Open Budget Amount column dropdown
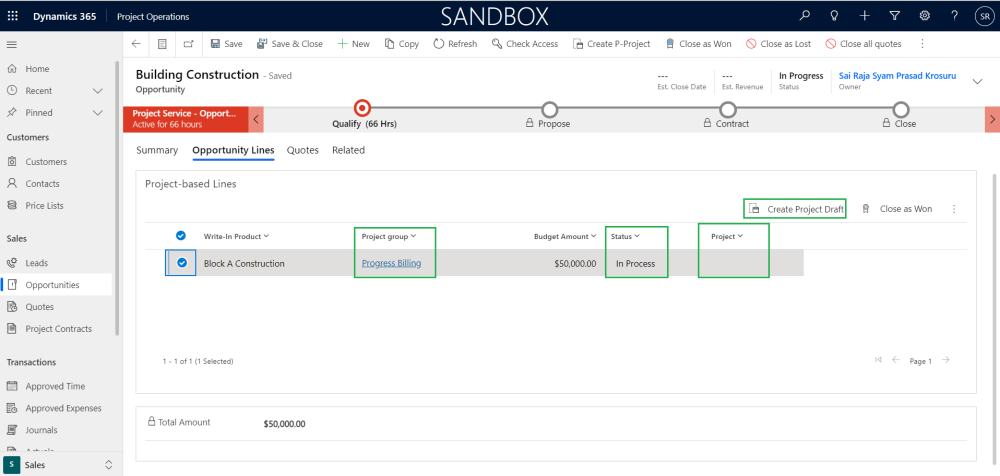Image resolution: width=1000 pixels, height=476 pixels. click(x=565, y=236)
